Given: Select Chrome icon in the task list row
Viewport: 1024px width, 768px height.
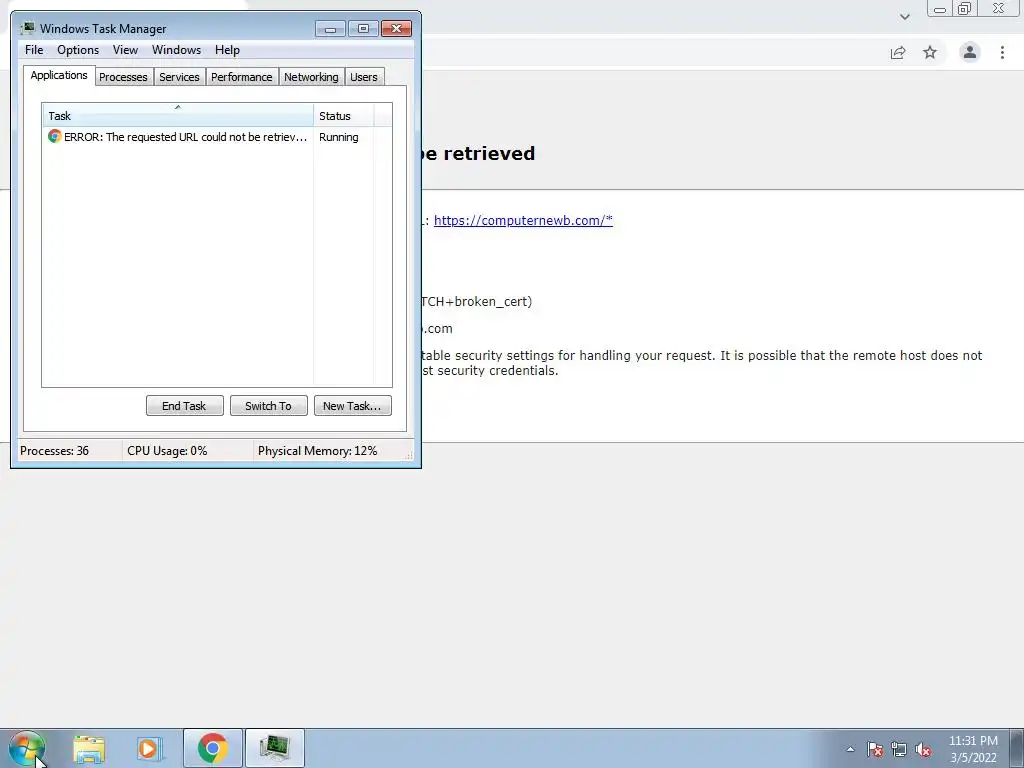Looking at the screenshot, I should 55,136.
